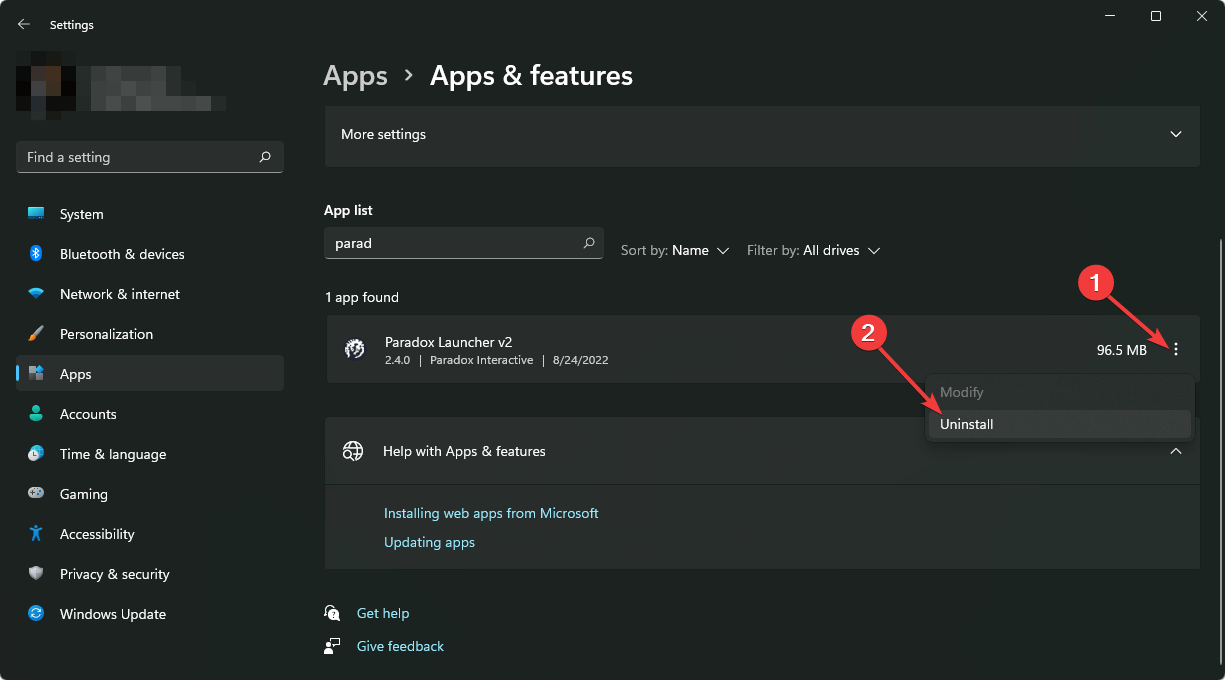Open Accounts settings

150,414
